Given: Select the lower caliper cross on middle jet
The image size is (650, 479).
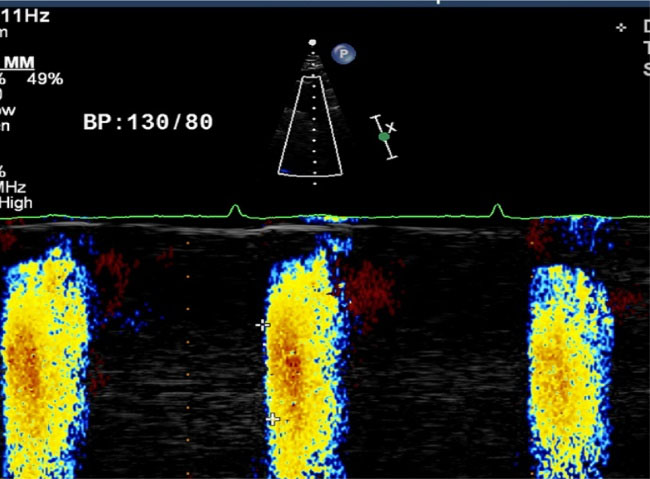Looking at the screenshot, I should coord(272,420).
